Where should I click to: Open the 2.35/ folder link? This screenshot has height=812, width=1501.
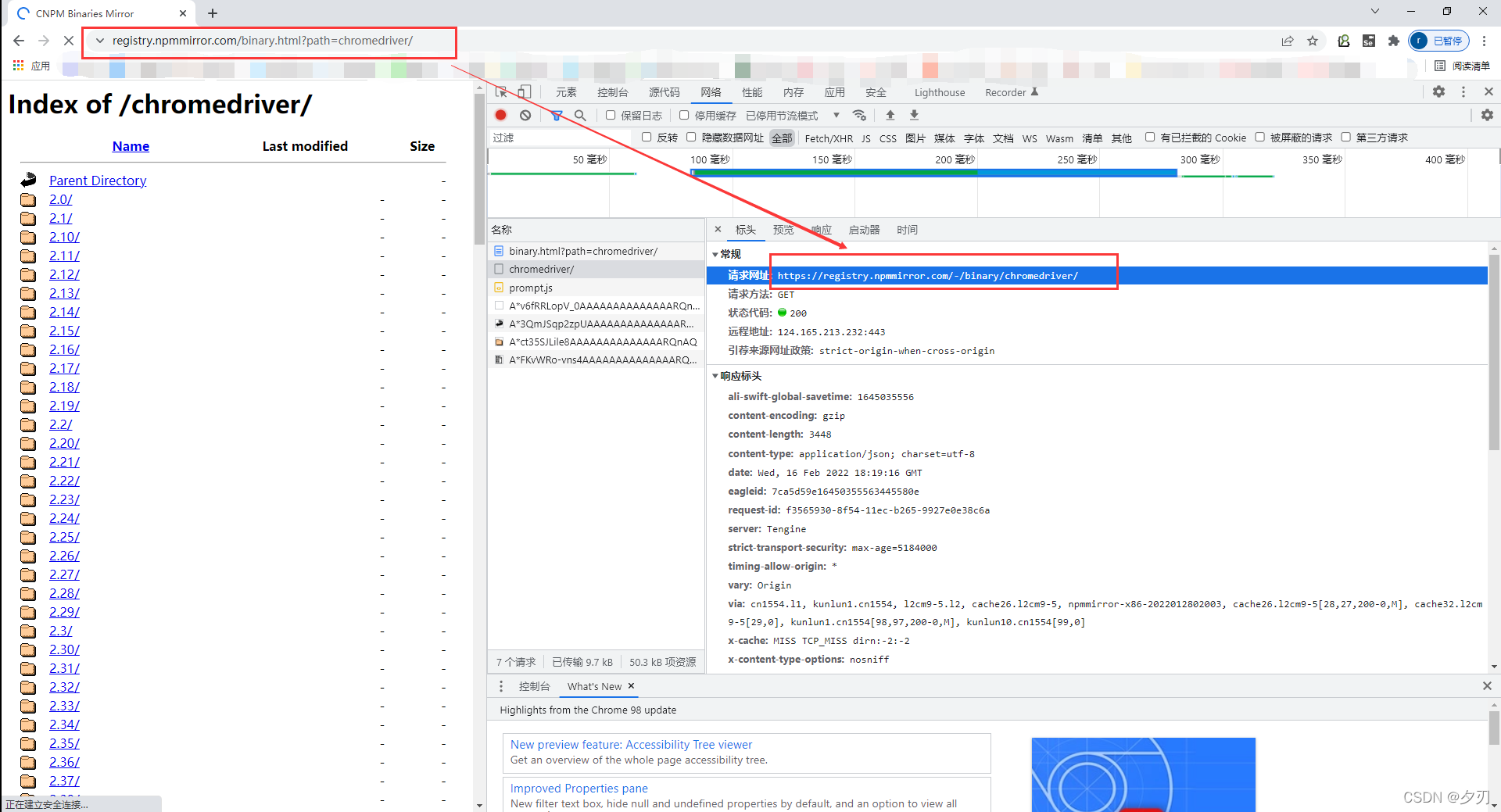pos(64,743)
